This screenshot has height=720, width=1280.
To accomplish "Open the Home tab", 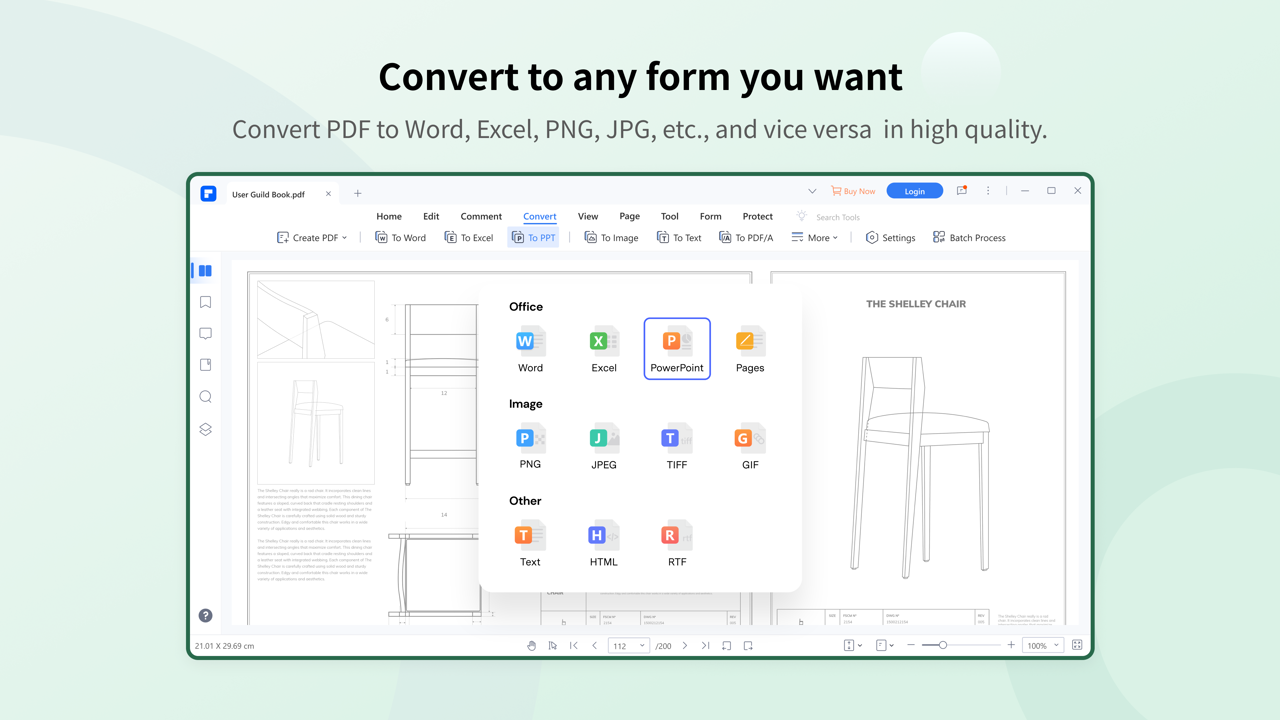I will point(389,216).
